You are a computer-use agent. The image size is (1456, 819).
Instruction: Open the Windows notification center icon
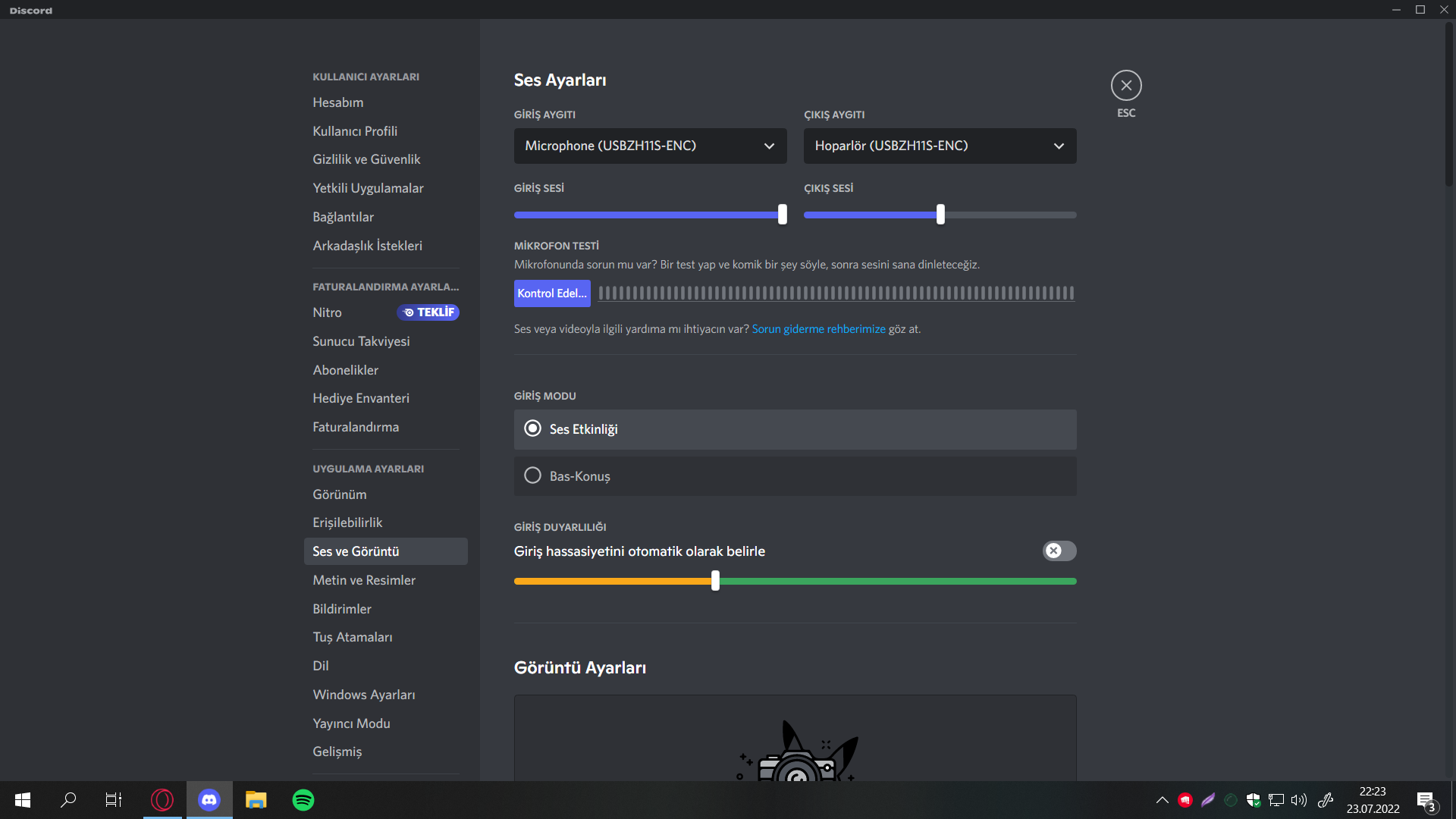1426,800
